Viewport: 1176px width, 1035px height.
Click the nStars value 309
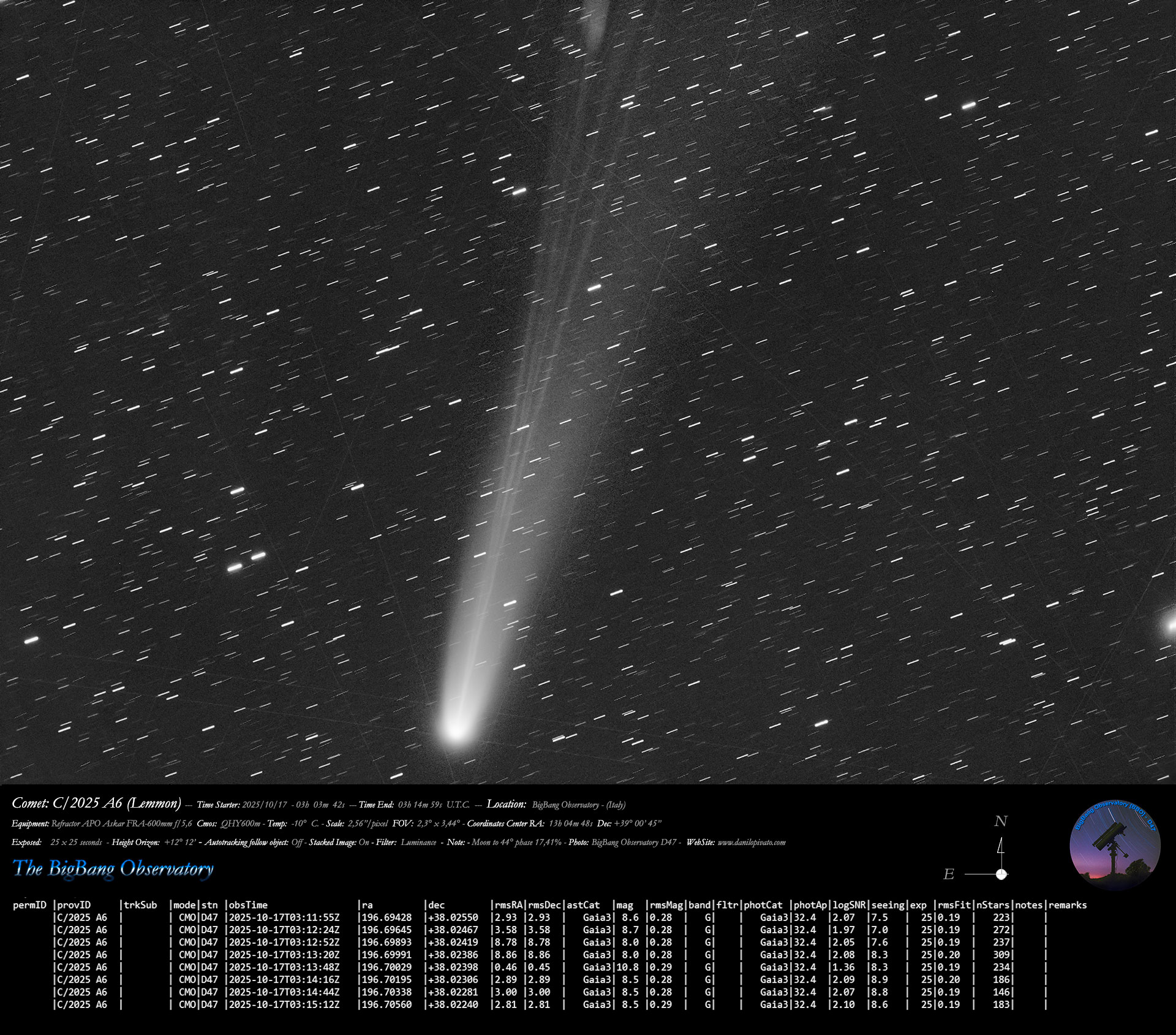(x=1001, y=955)
